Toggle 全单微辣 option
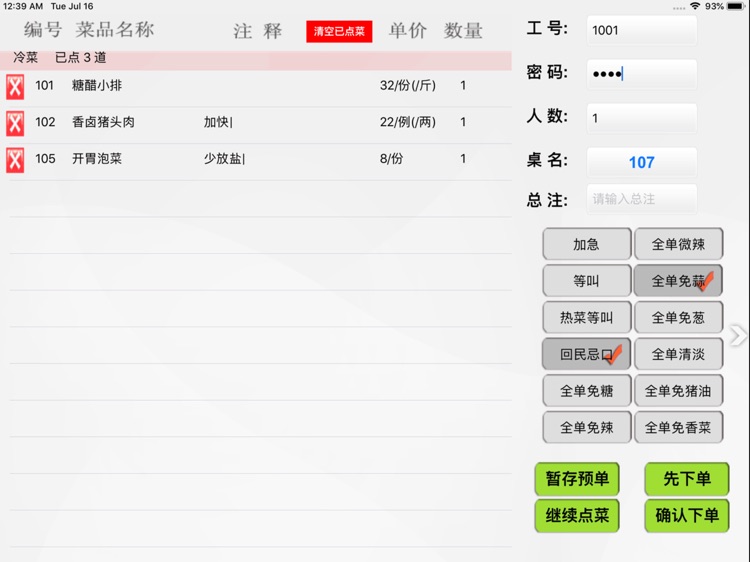 (x=678, y=244)
